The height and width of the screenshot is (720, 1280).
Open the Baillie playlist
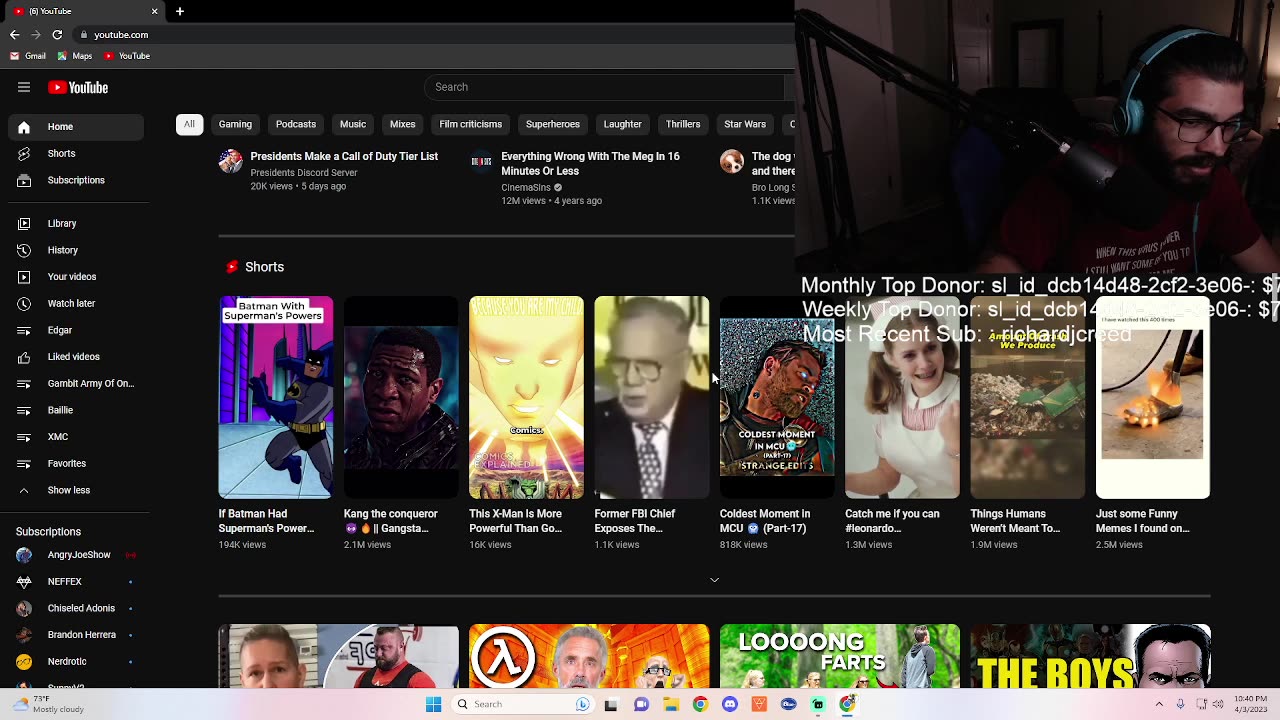tap(75, 410)
